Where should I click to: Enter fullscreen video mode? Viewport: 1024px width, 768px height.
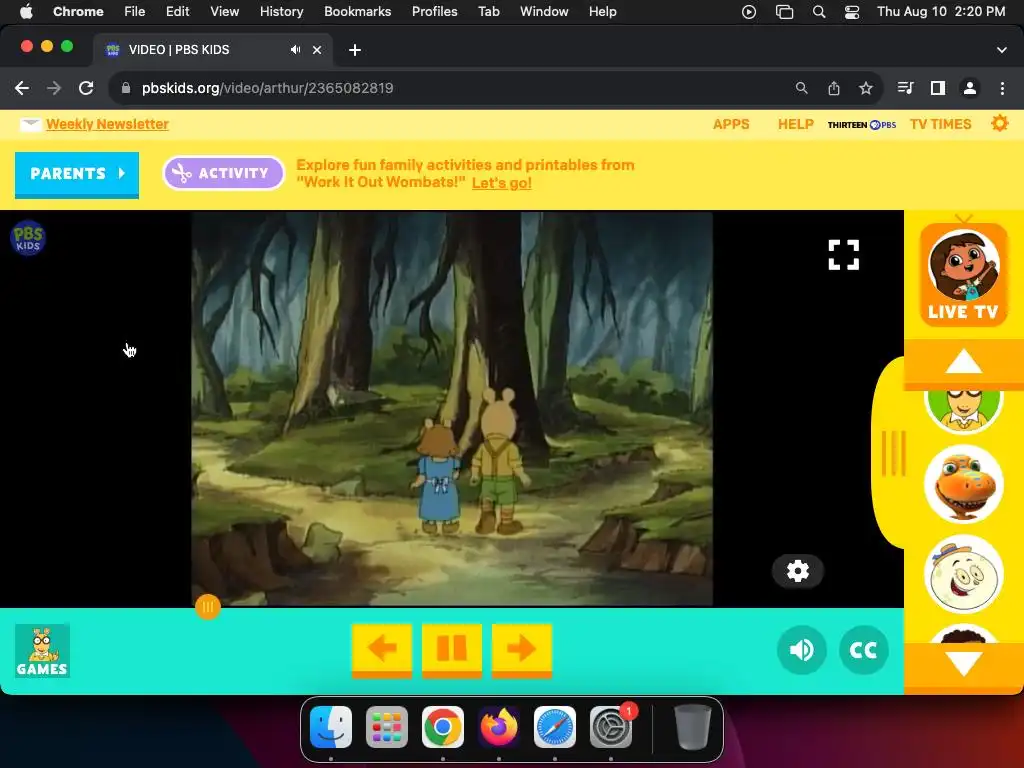pos(843,255)
